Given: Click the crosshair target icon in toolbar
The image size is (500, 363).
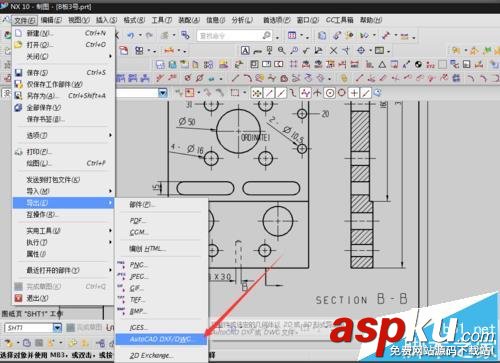Looking at the screenshot, I should [361, 51].
